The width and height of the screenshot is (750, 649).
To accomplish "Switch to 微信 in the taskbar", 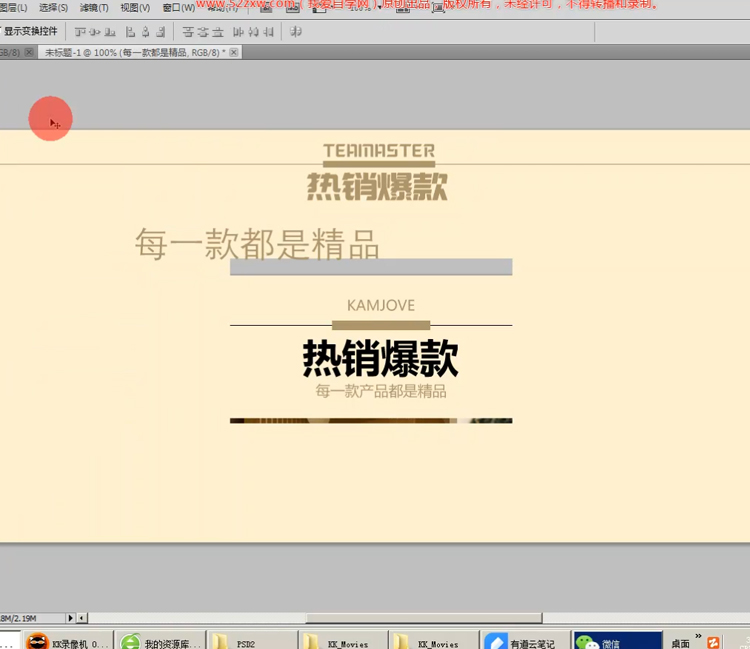I will (x=618, y=642).
